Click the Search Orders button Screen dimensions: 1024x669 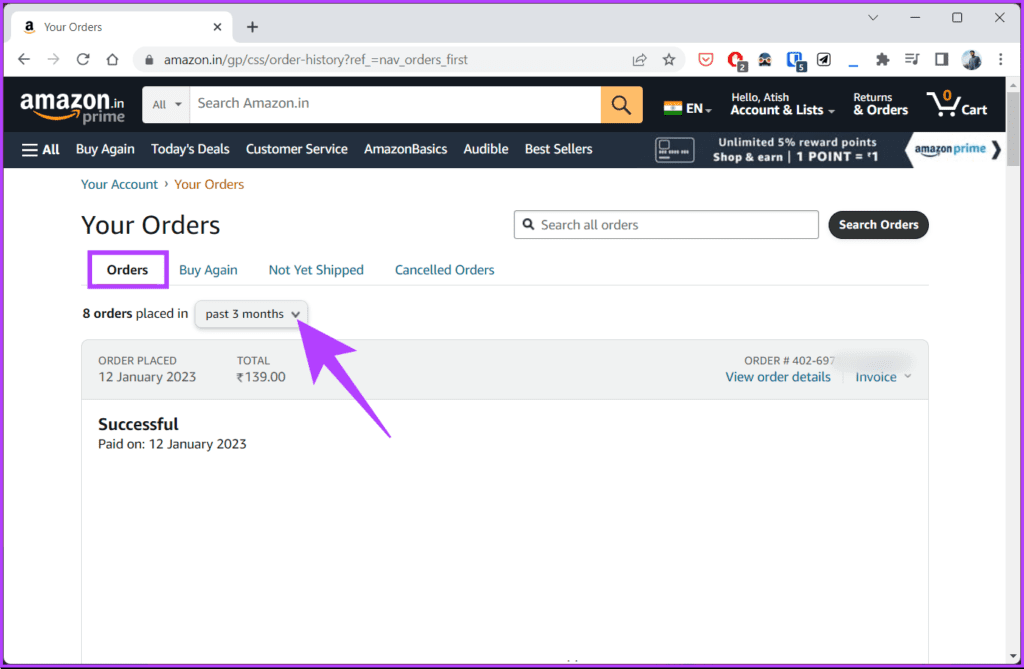point(878,225)
